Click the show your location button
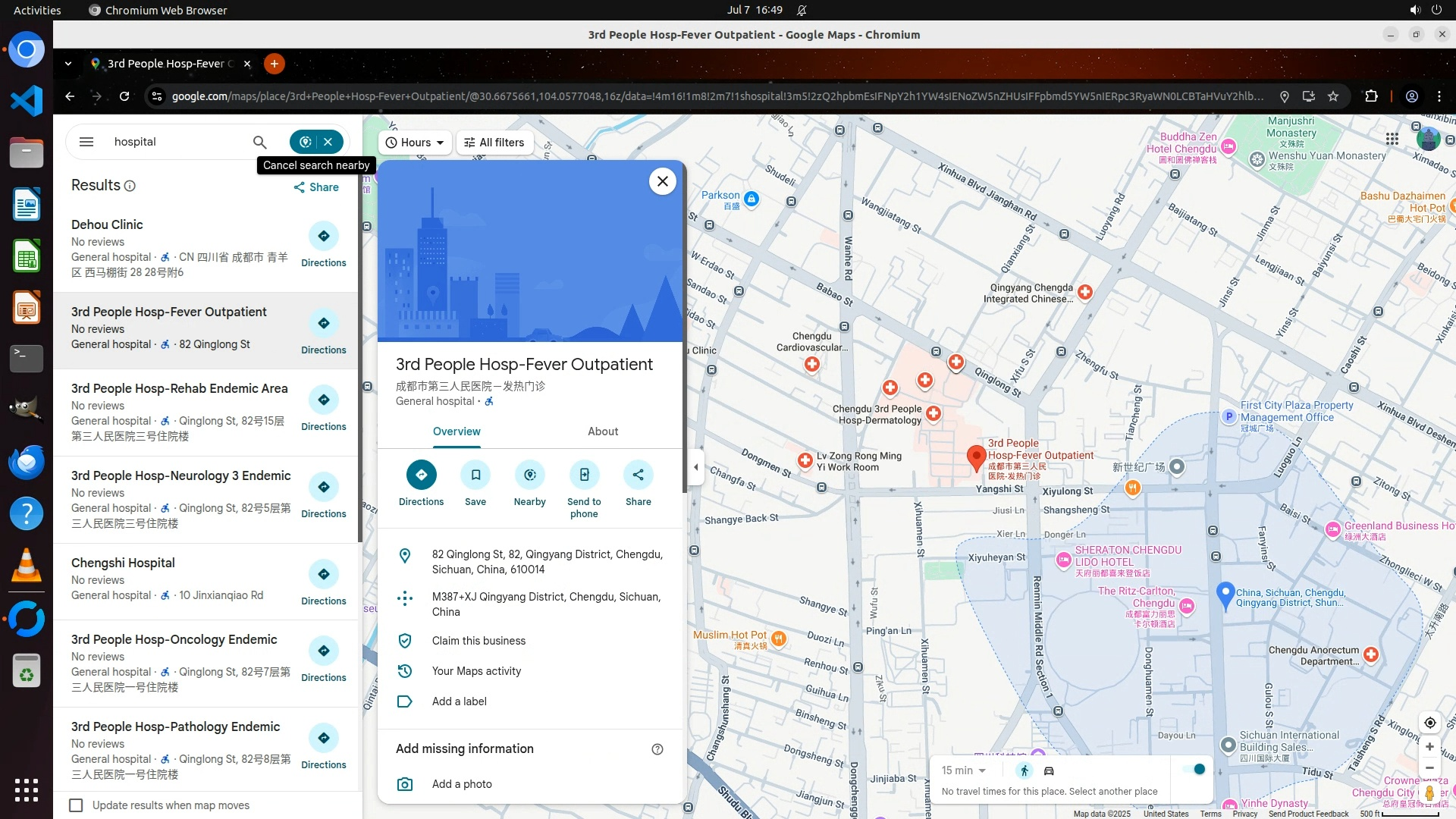Viewport: 1456px width, 819px height. click(x=1429, y=723)
